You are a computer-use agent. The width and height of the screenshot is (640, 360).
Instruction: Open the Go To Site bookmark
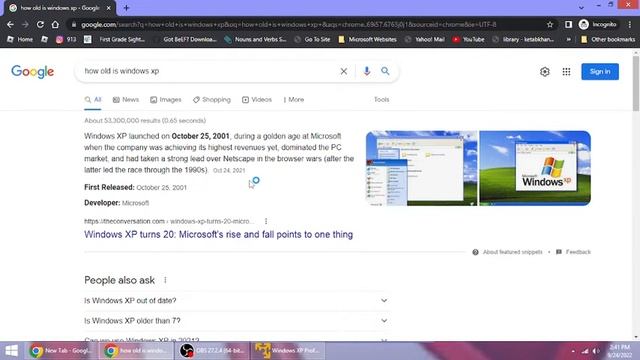coord(312,40)
